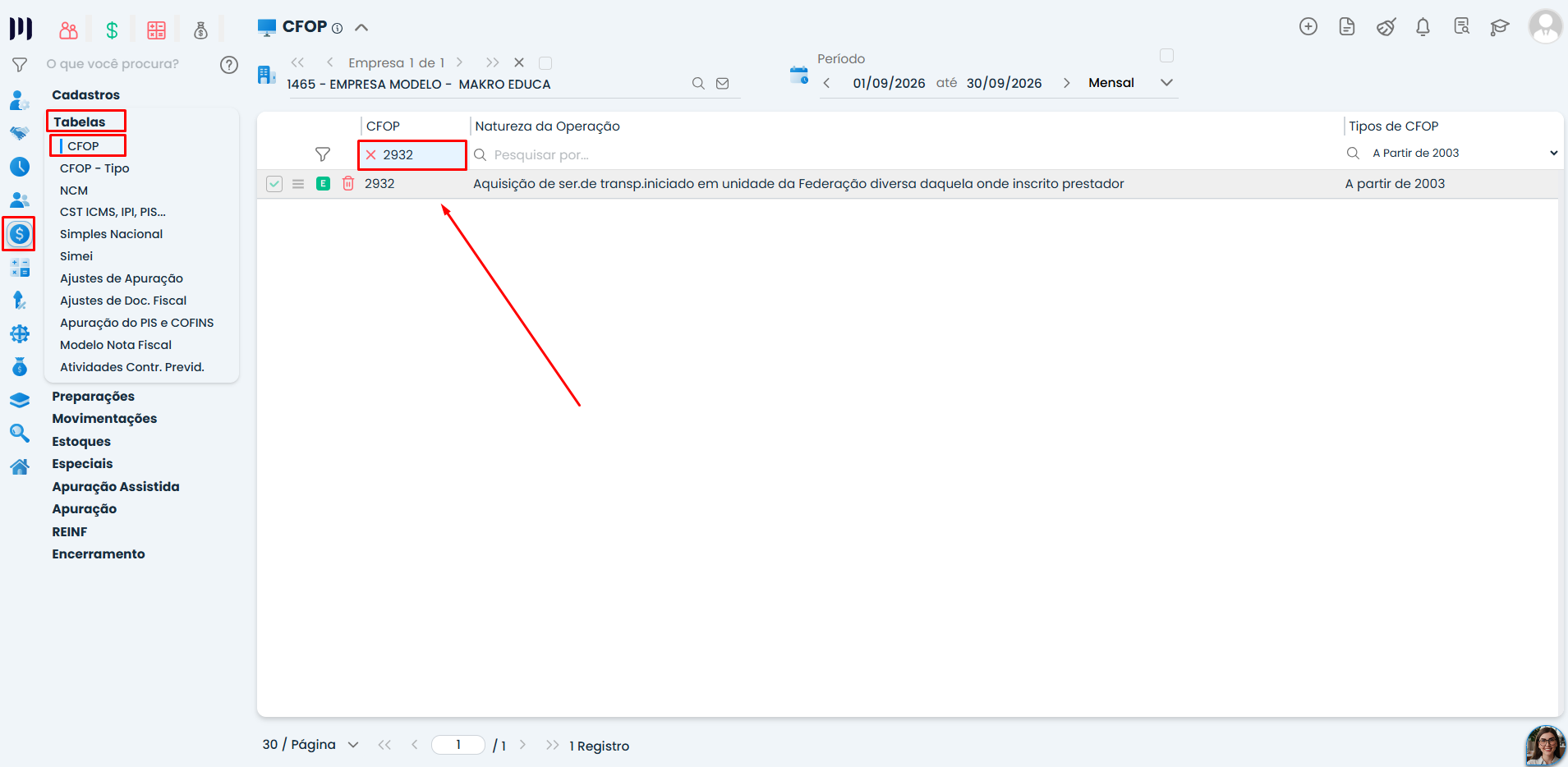This screenshot has width=1568, height=767.
Task: Expand the Apuração Assistida section
Action: click(x=116, y=487)
